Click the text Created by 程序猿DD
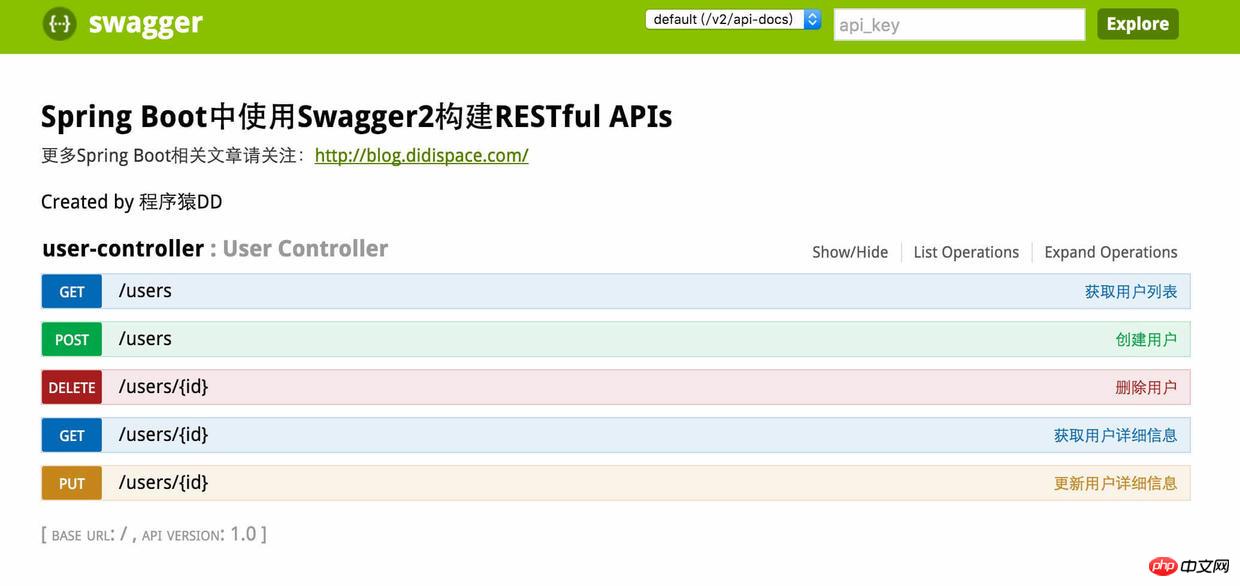The width and height of the screenshot is (1240, 586). 132,202
